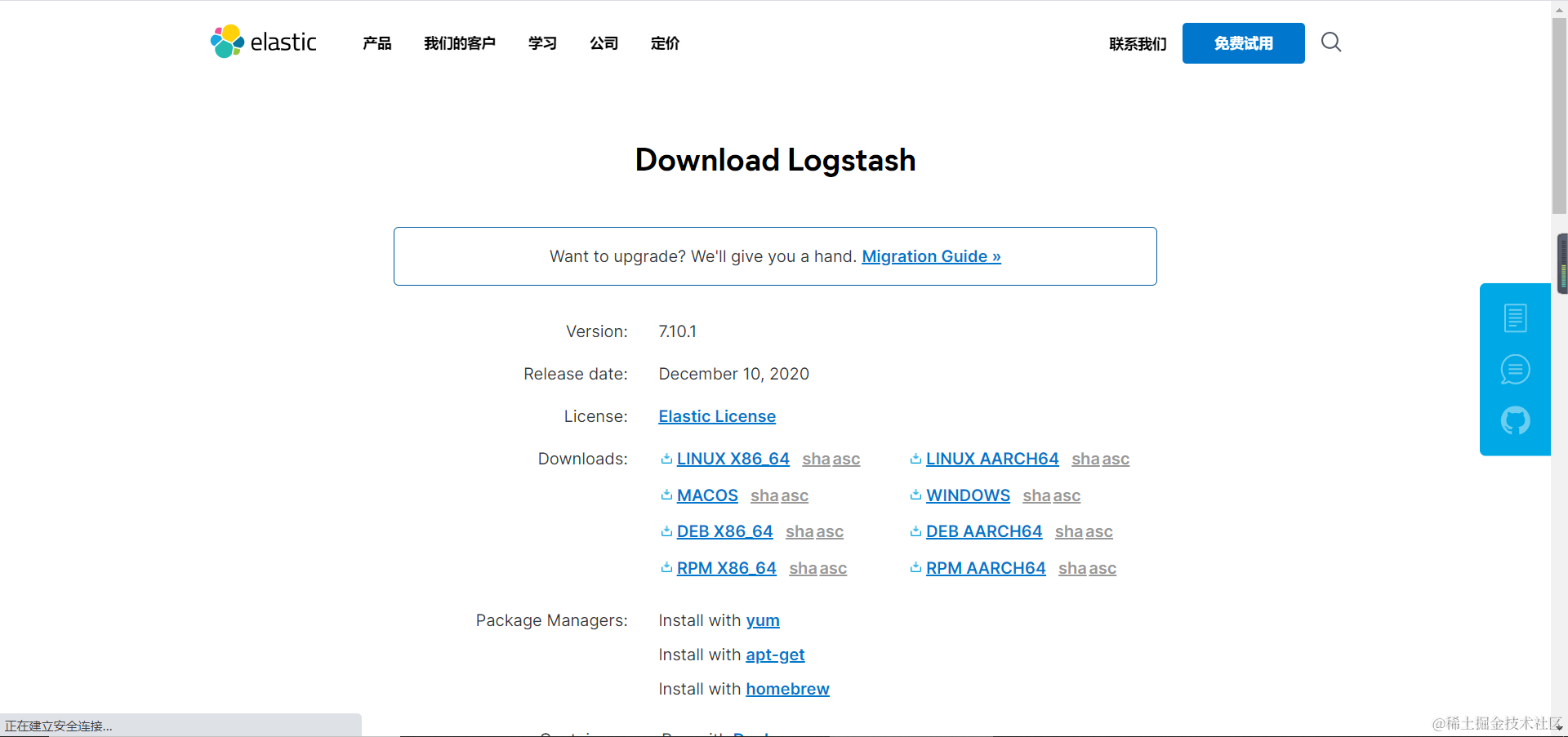The height and width of the screenshot is (737, 1568).
Task: Open sha link for MACOS
Action: pos(764,496)
